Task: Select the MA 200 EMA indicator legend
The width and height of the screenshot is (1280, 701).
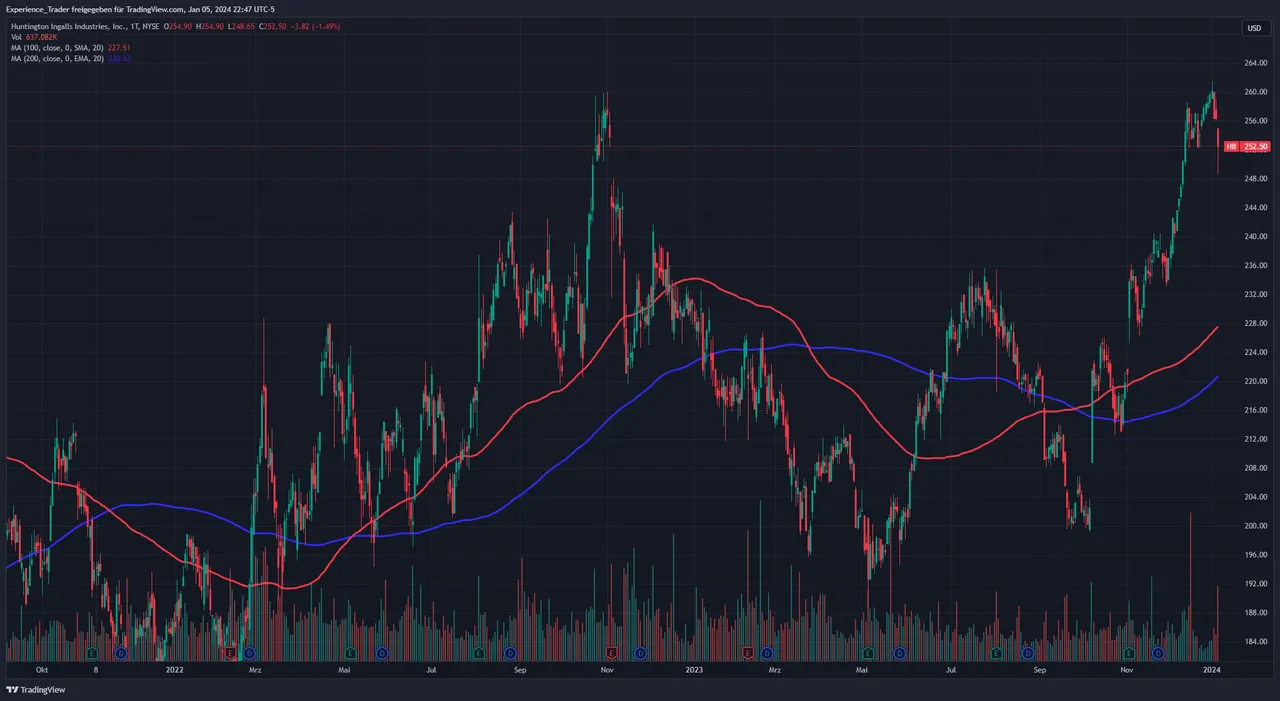Action: [x=71, y=59]
